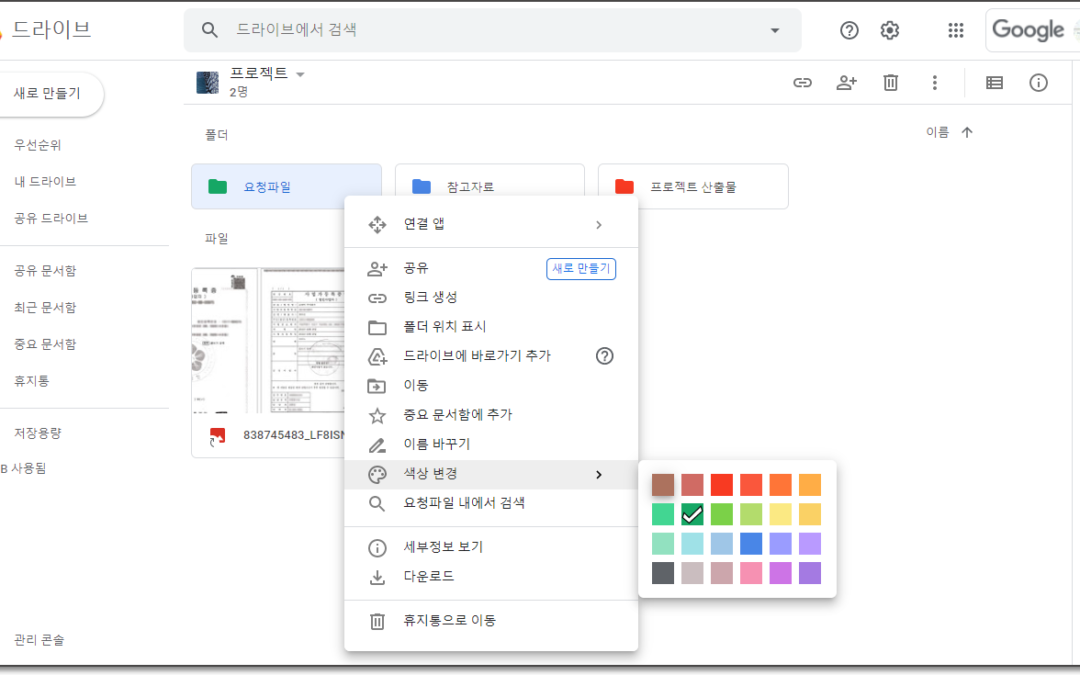The image size is (1080, 675).
Task: Open the settings gear icon
Action: point(890,30)
